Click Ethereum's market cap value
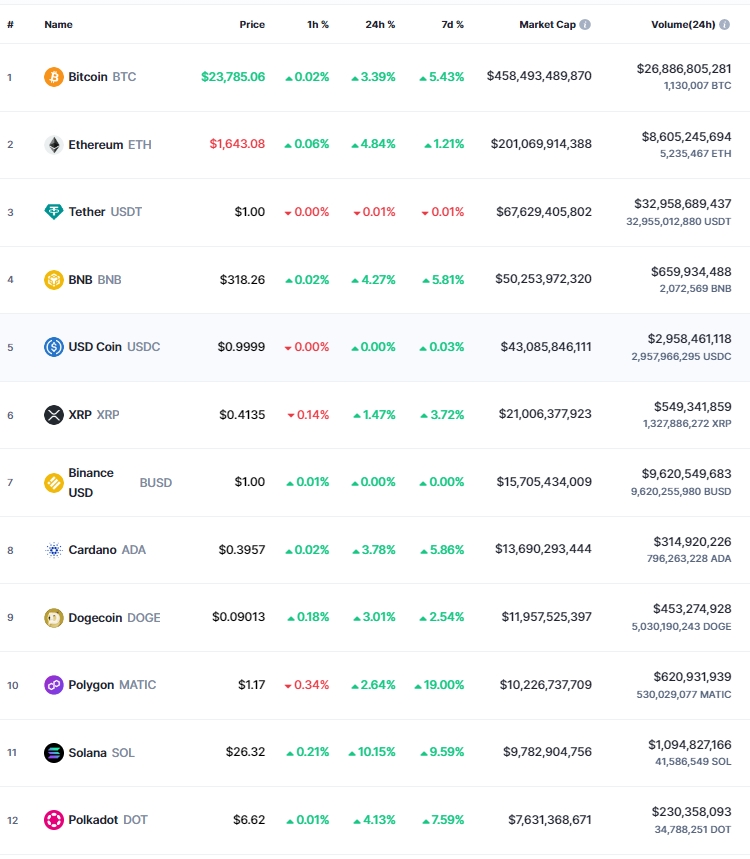This screenshot has height=859, width=750. [541, 144]
